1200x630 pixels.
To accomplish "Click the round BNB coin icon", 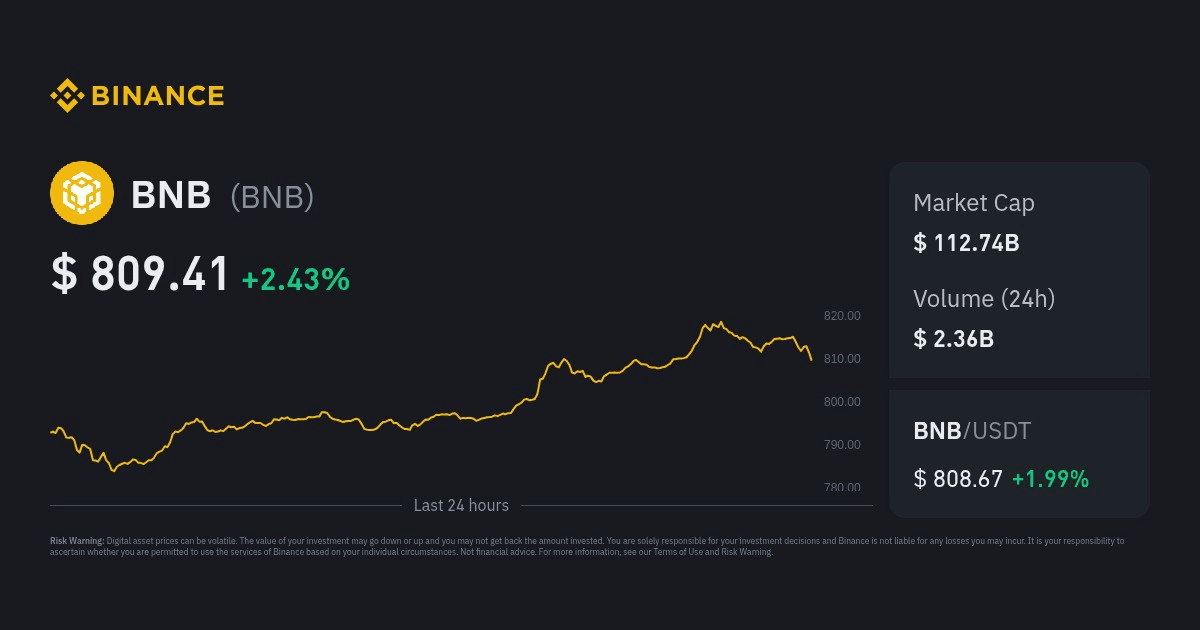I will 82,193.
